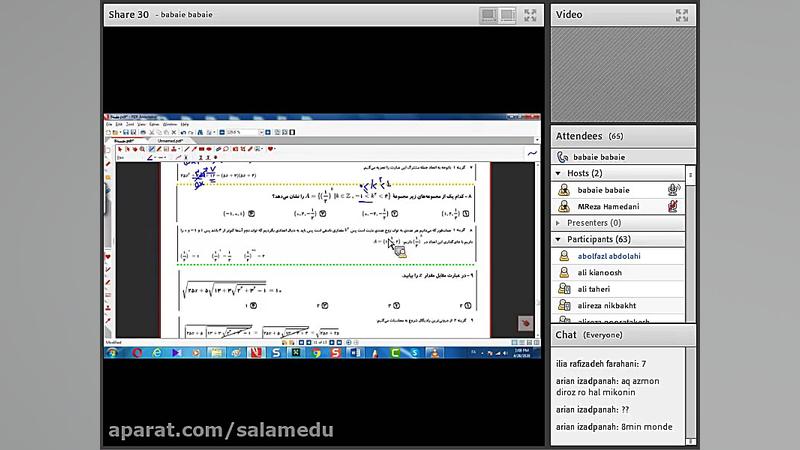
Task: Expand the Presenters (0) group
Action: pyautogui.click(x=558, y=223)
